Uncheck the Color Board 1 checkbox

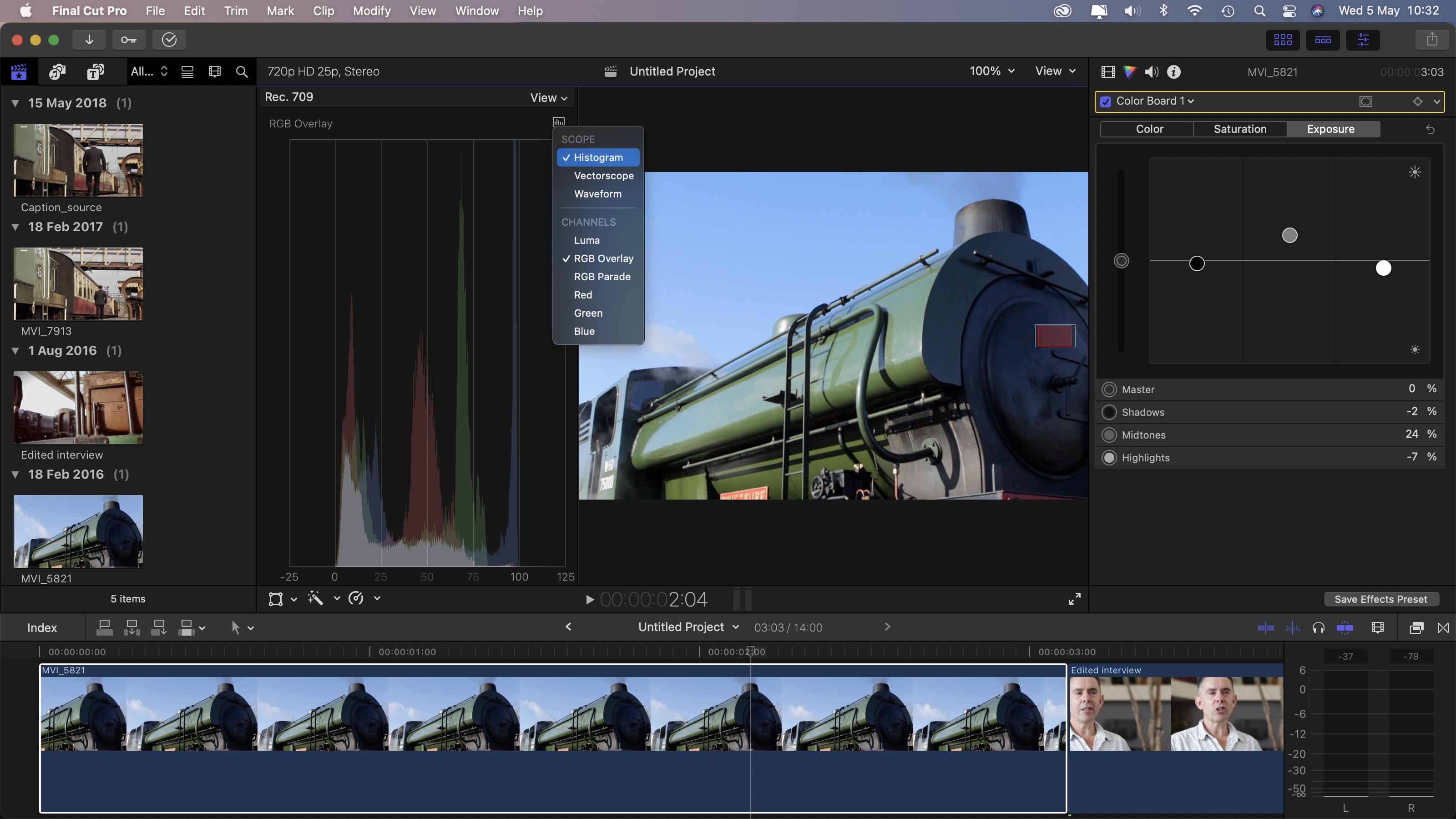coord(1106,101)
